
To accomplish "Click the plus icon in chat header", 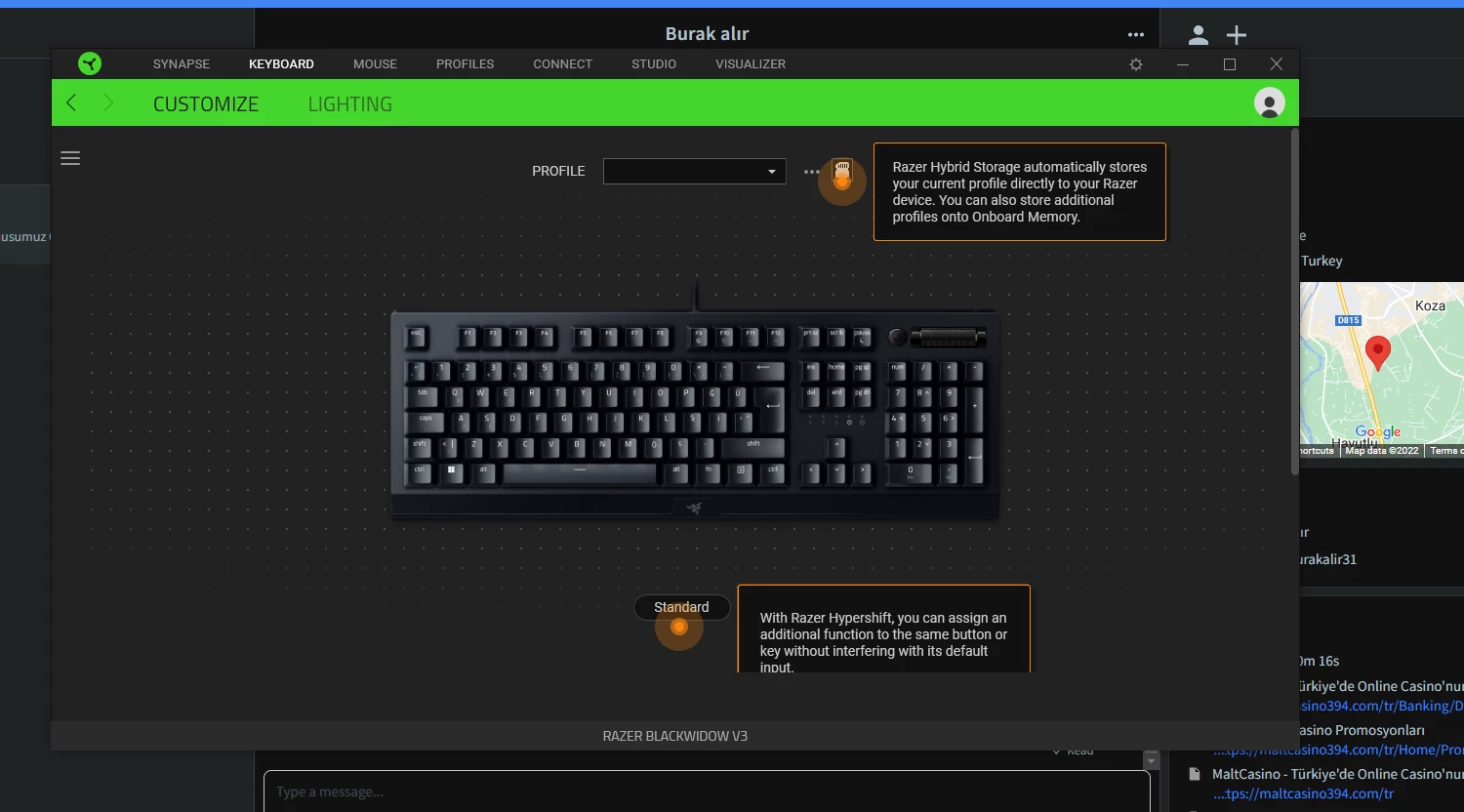I will (1237, 35).
